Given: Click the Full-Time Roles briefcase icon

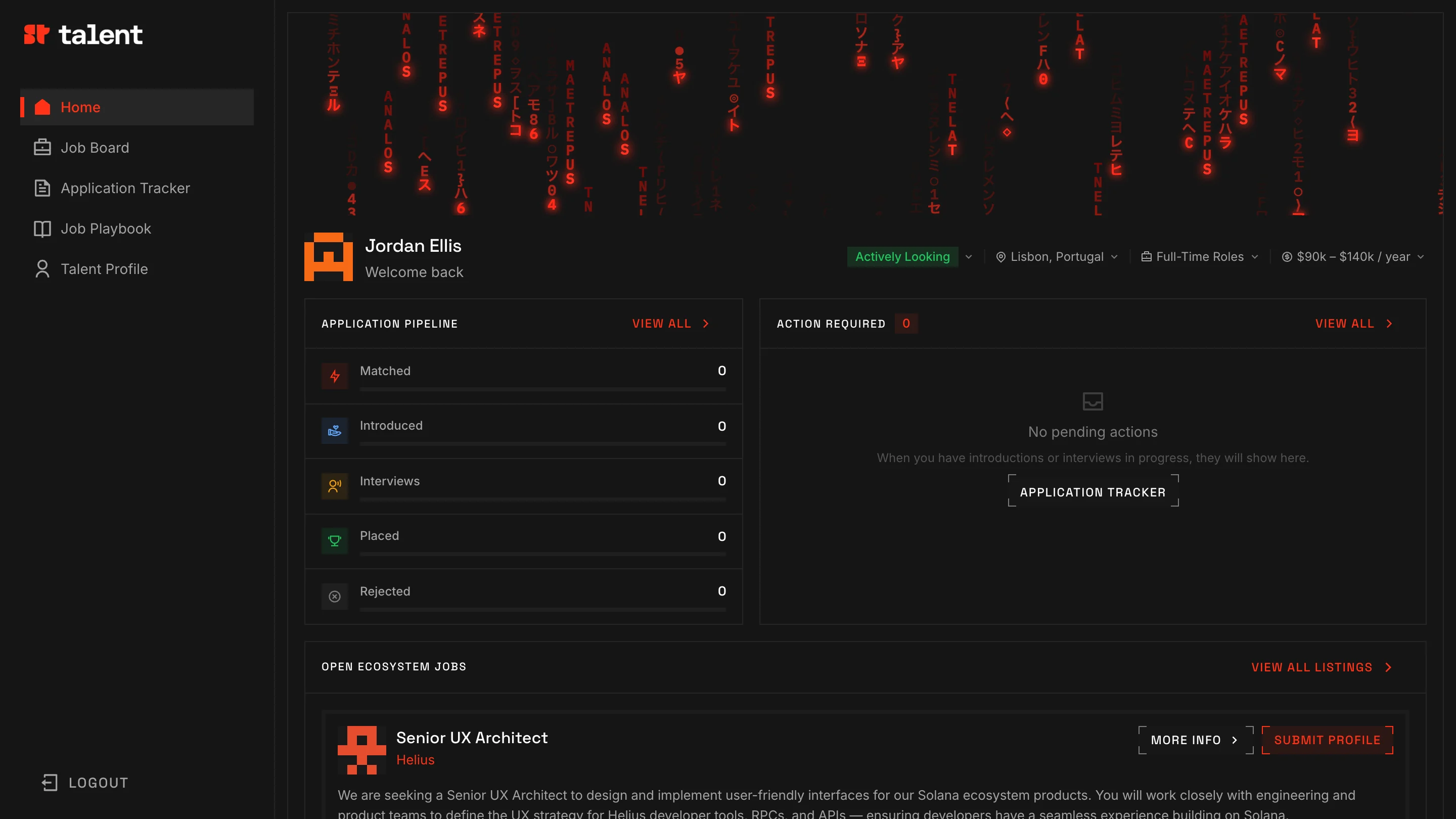Looking at the screenshot, I should [x=1146, y=257].
